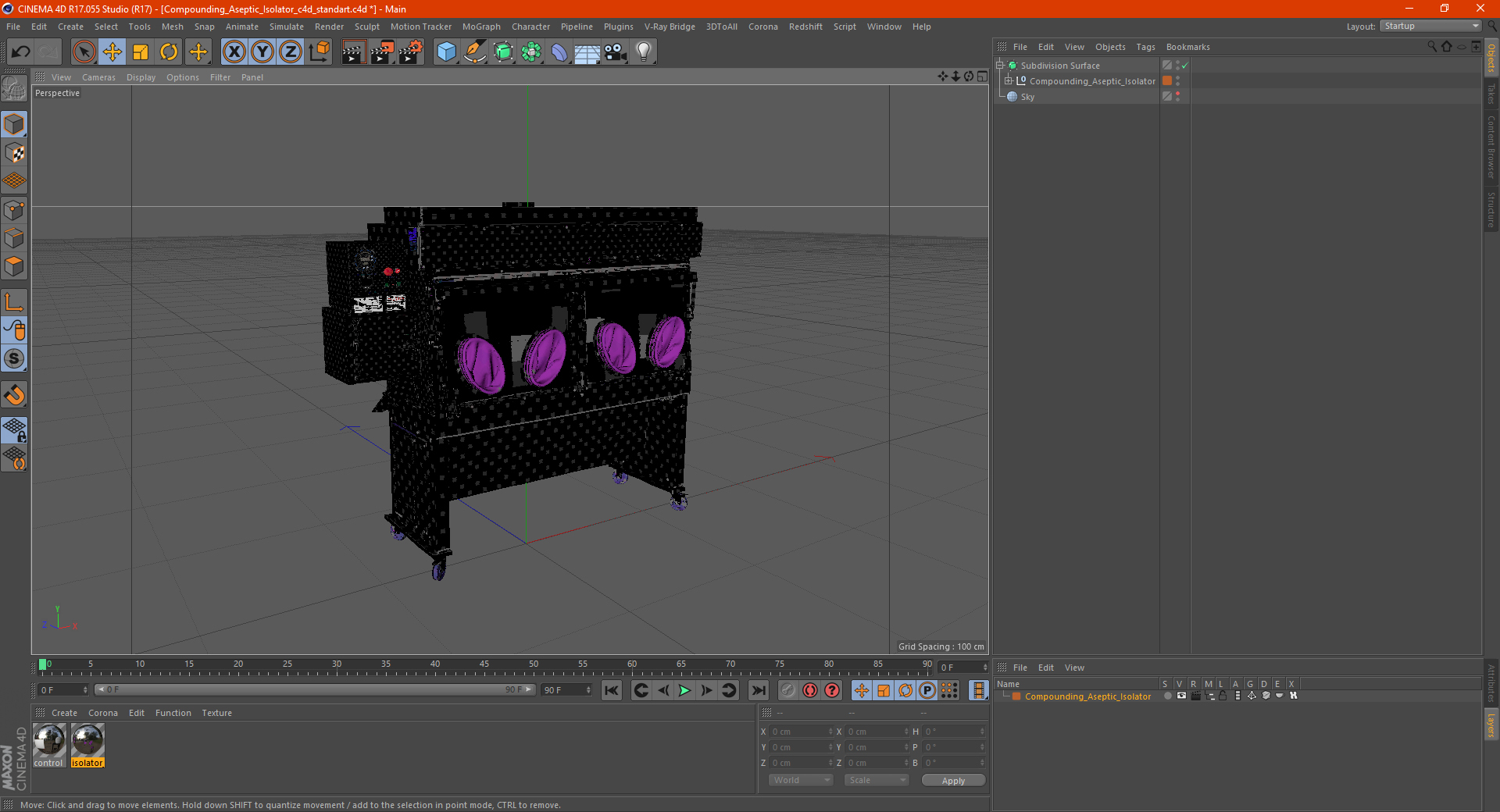
Task: Toggle autokeying button
Action: (x=810, y=690)
